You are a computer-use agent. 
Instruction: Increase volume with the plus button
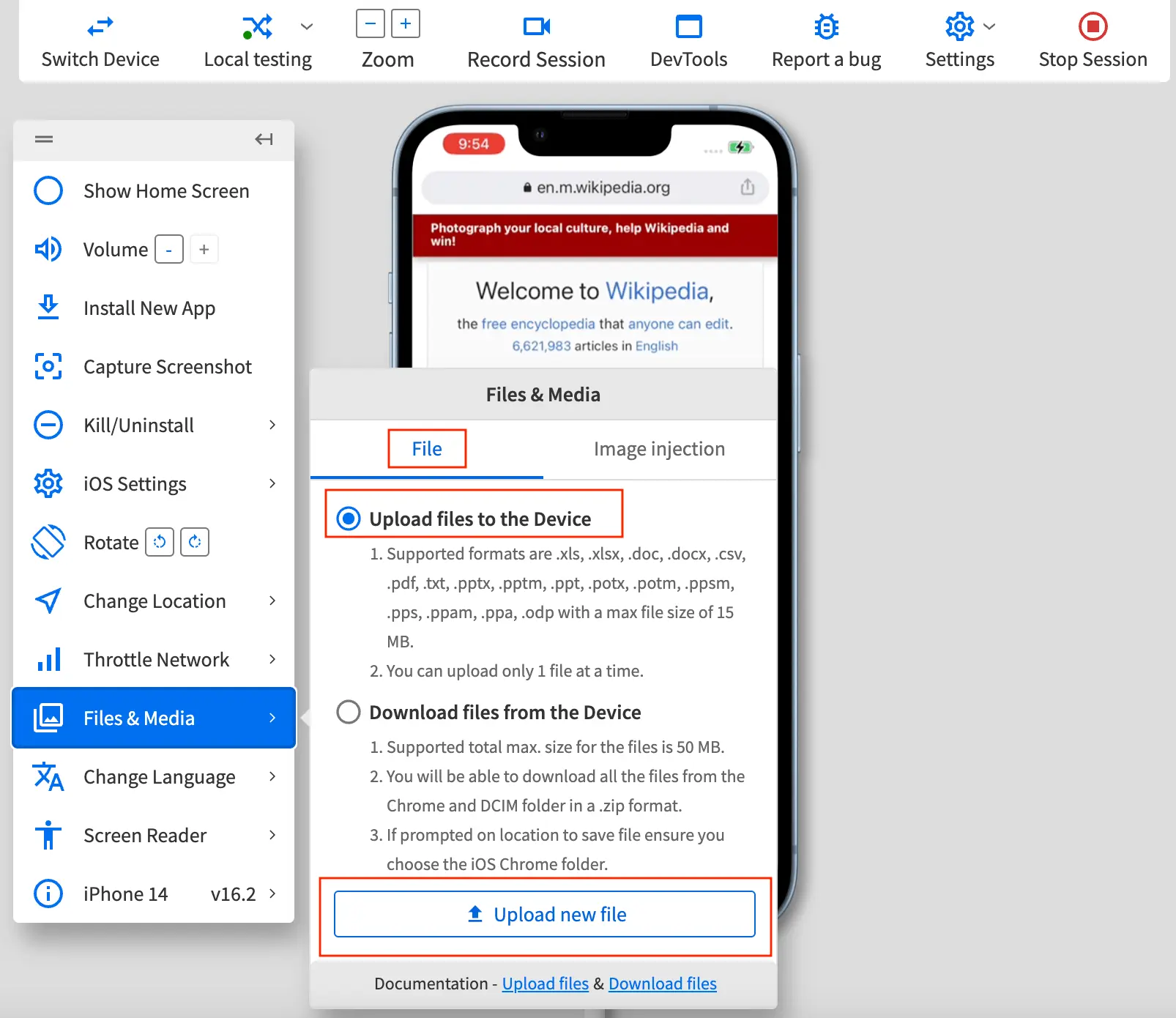tap(204, 249)
